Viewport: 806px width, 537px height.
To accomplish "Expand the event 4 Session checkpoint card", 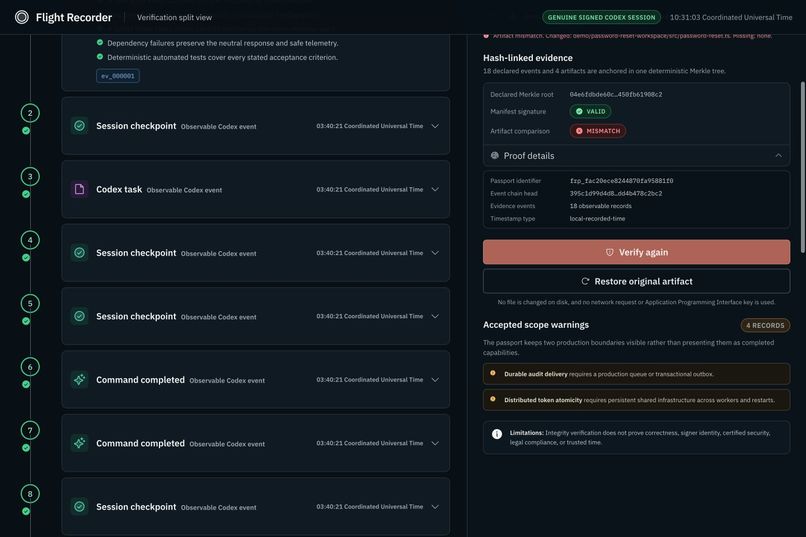I will coord(435,253).
